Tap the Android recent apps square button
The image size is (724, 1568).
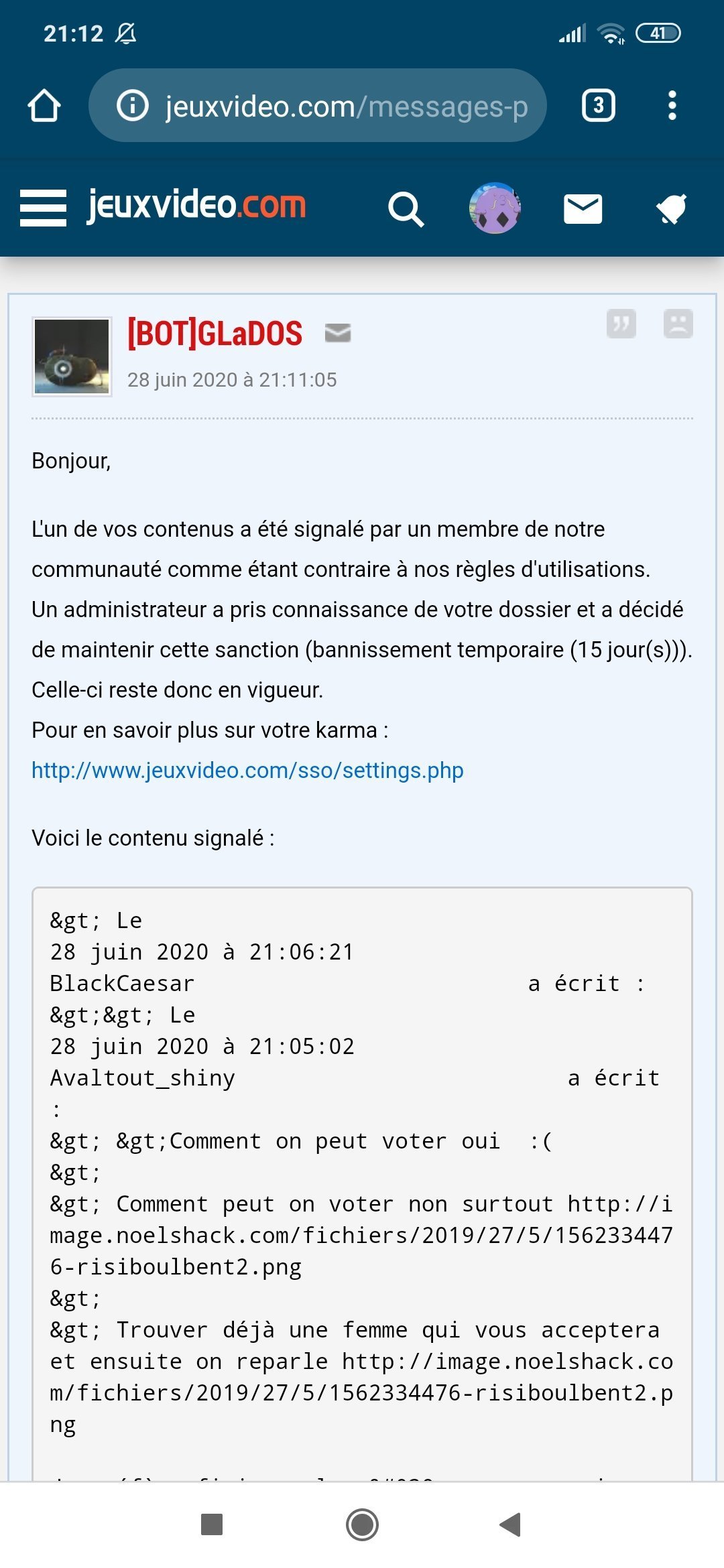[x=212, y=1524]
